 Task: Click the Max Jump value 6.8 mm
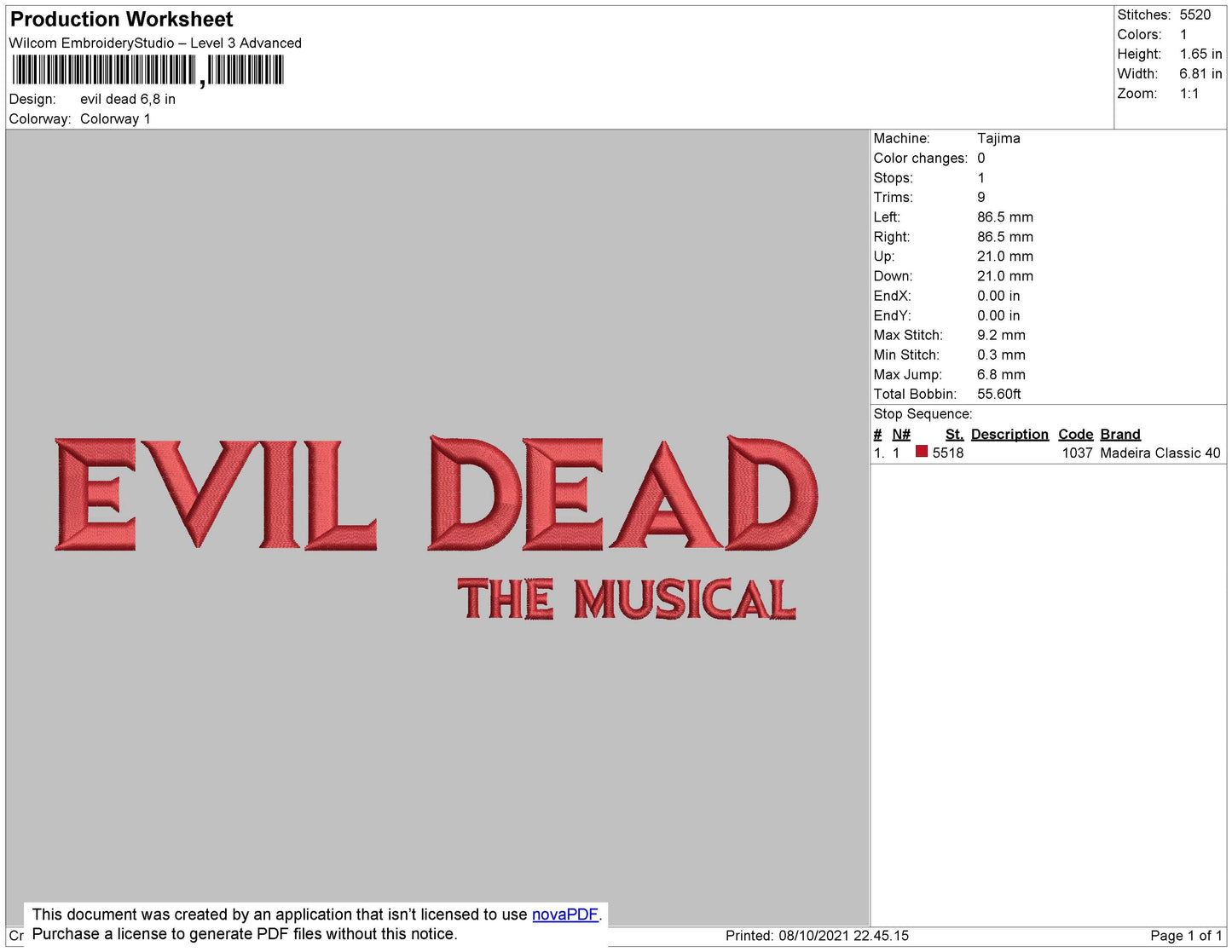click(1002, 374)
